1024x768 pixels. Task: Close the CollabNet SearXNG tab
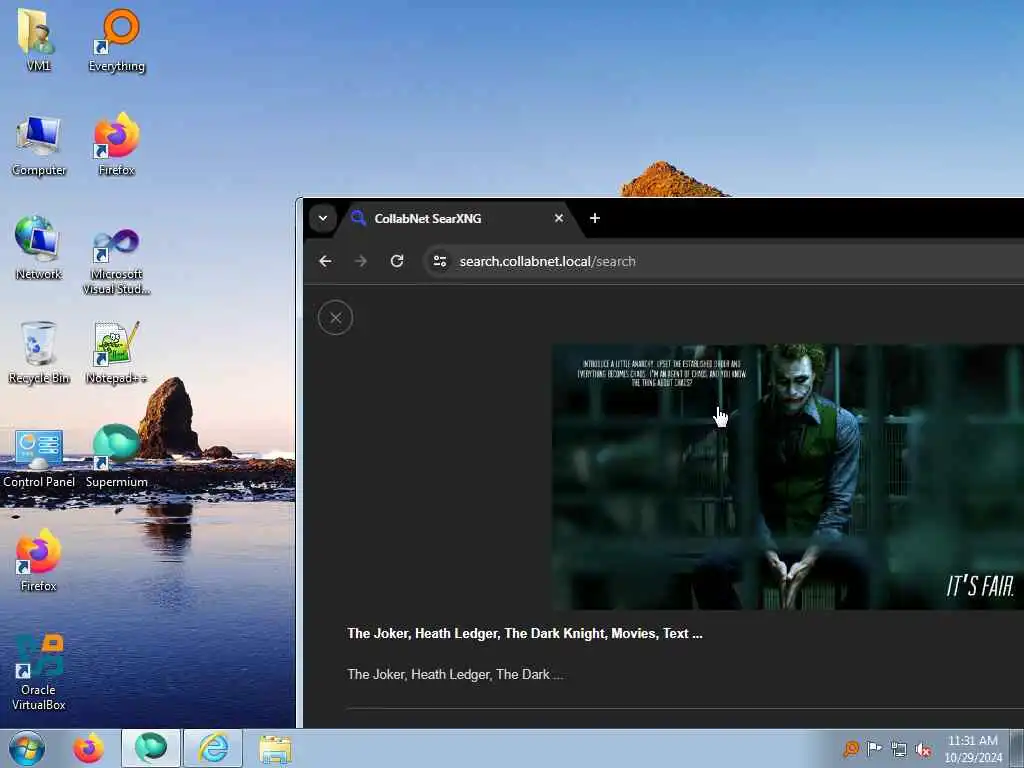click(x=559, y=218)
